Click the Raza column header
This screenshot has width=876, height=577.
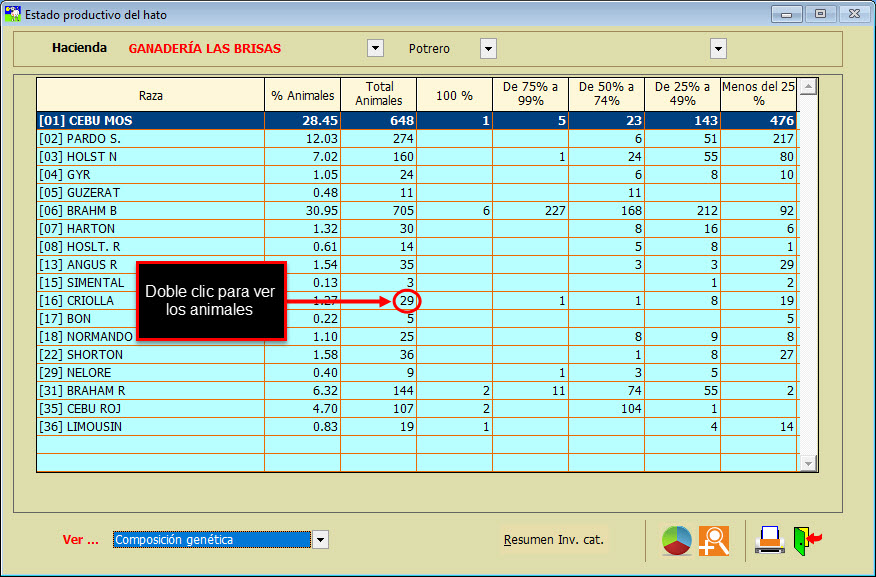pos(151,95)
